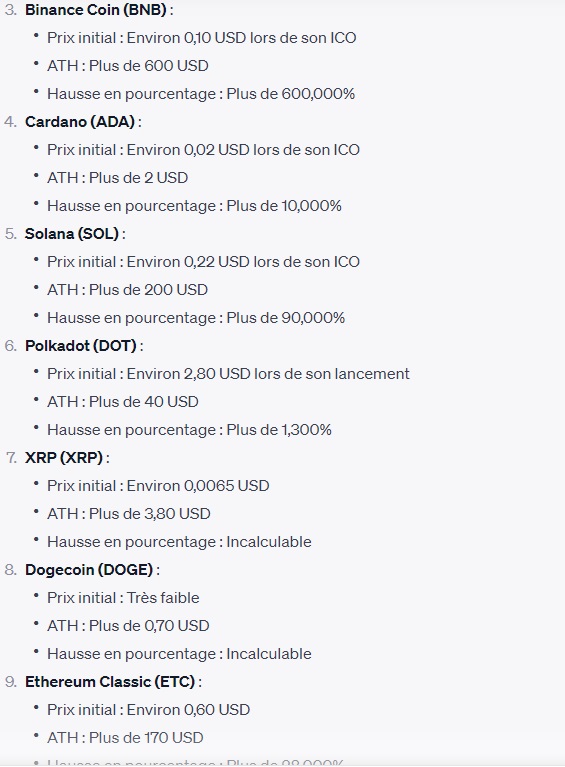Click the Binance Coin (BNB) heading
Viewport: 565px width, 767px height.
coord(95,10)
